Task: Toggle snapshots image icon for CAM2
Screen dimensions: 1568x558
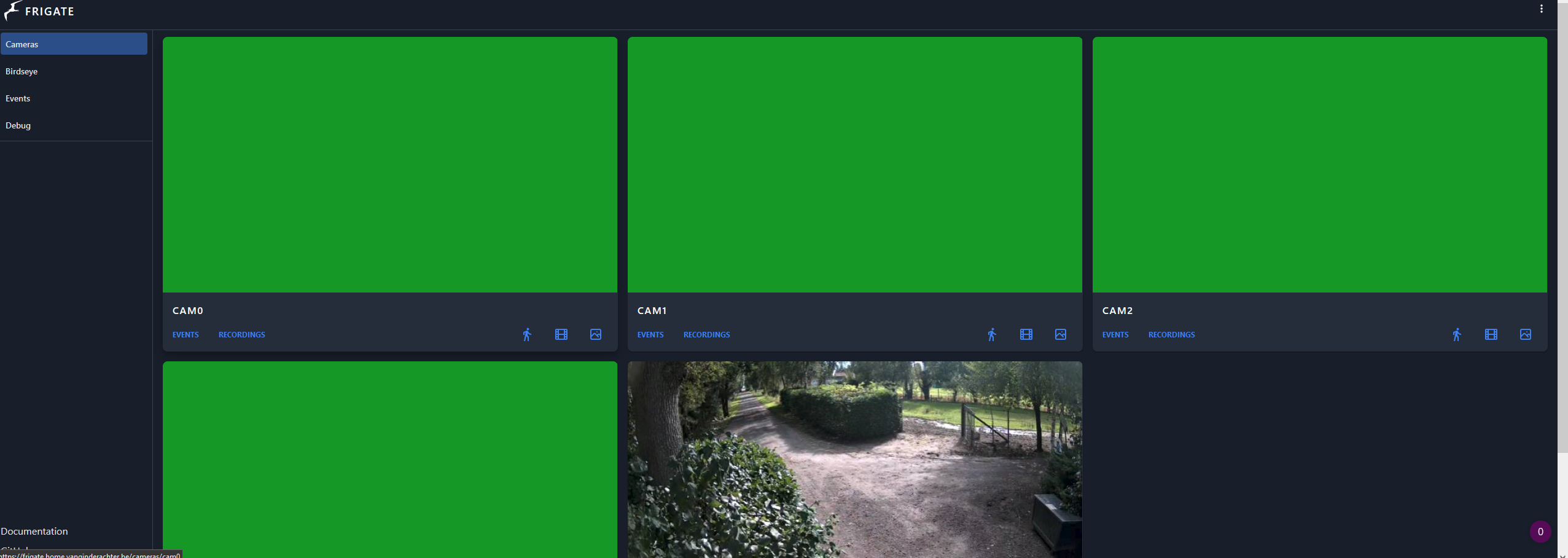Action: tap(1526, 334)
